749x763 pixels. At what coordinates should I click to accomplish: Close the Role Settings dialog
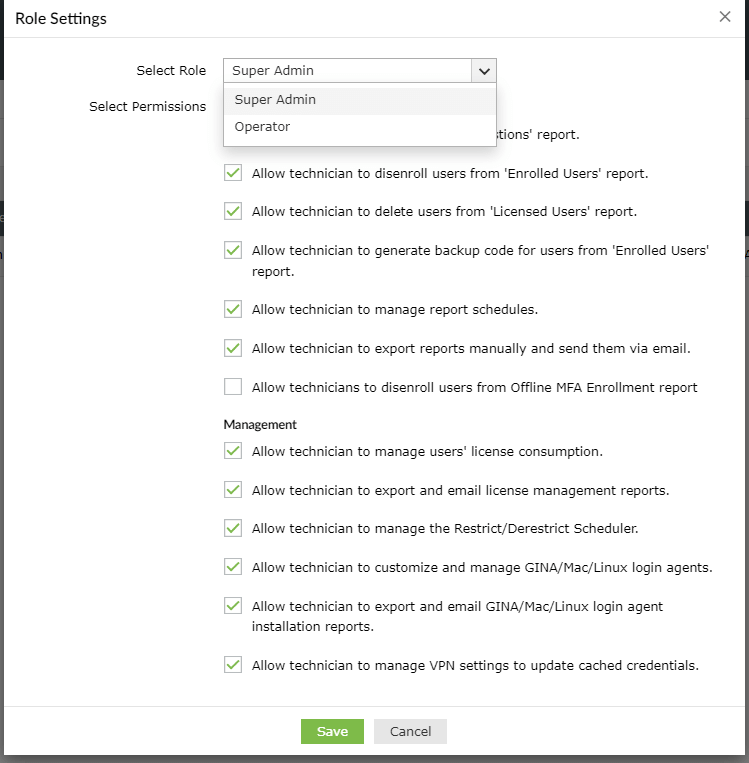(x=725, y=17)
